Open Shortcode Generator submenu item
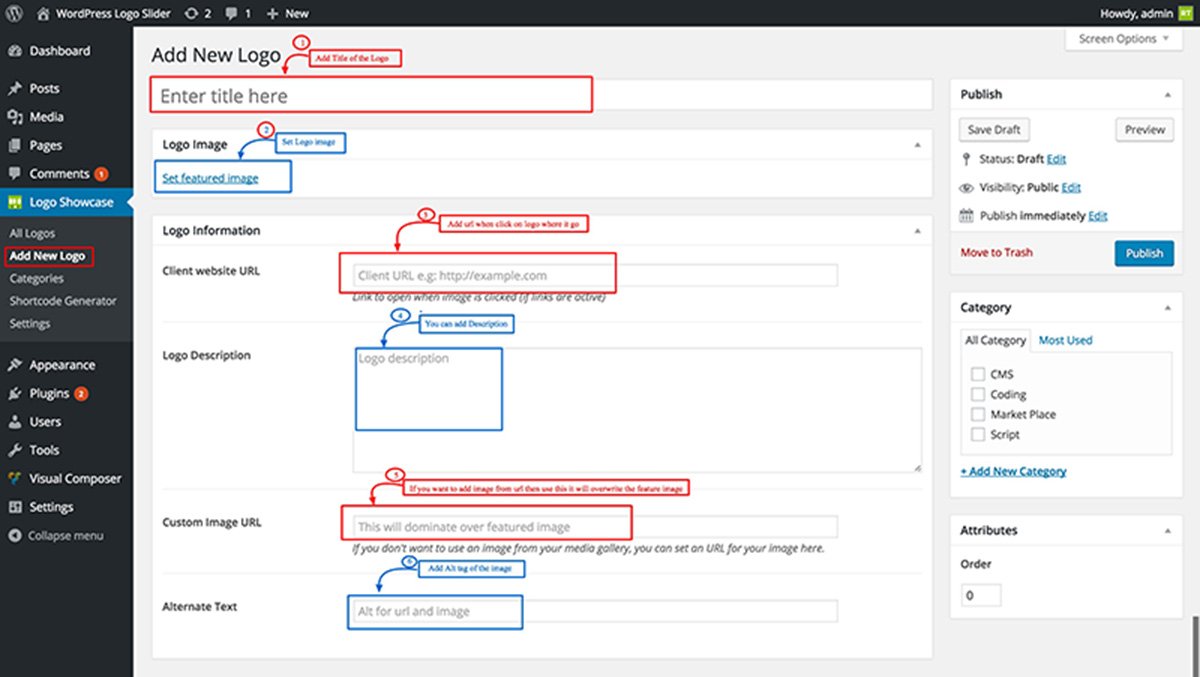The height and width of the screenshot is (677, 1200). 63,300
